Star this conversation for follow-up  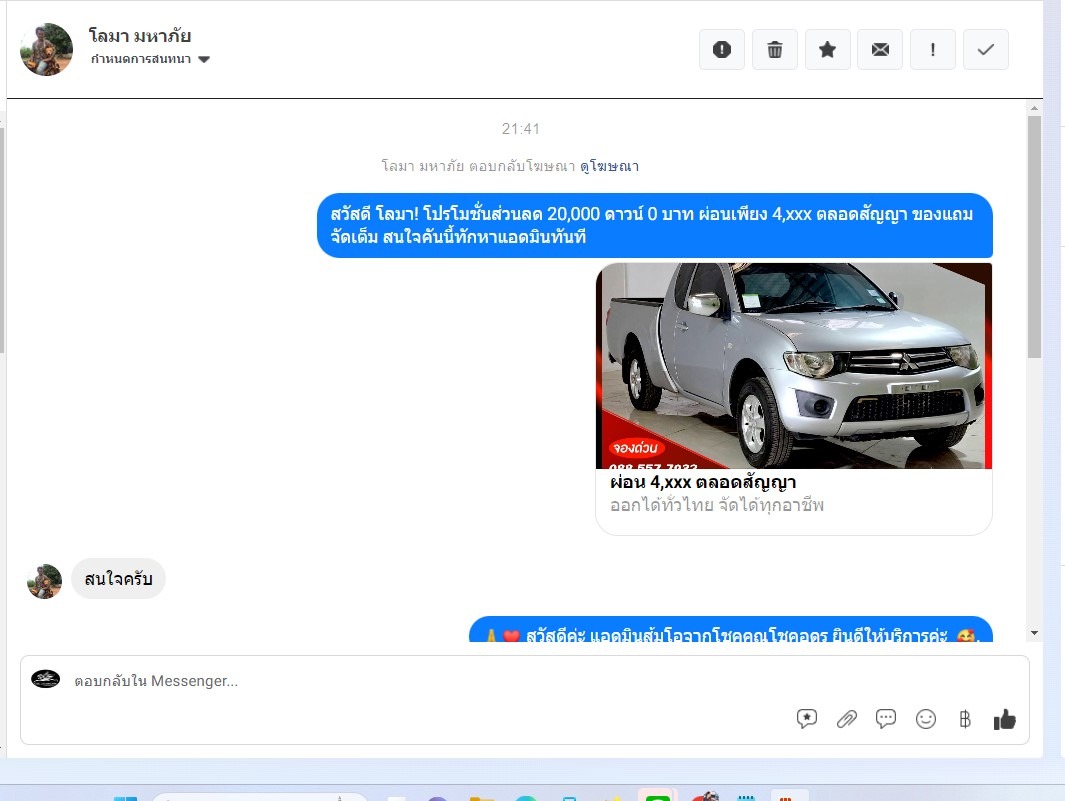coord(827,49)
